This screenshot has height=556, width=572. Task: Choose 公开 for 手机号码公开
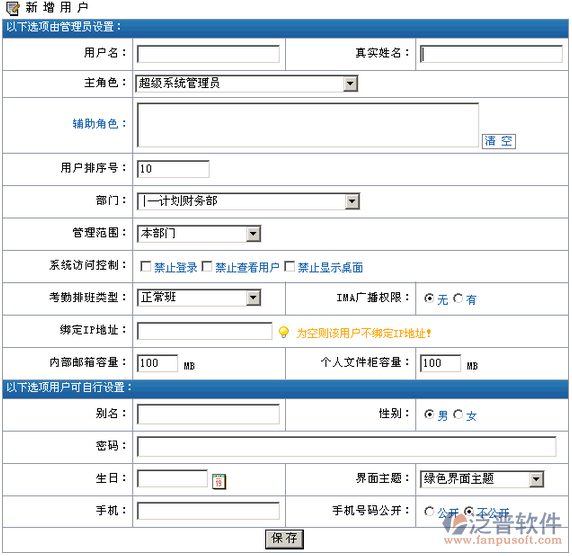click(x=429, y=511)
